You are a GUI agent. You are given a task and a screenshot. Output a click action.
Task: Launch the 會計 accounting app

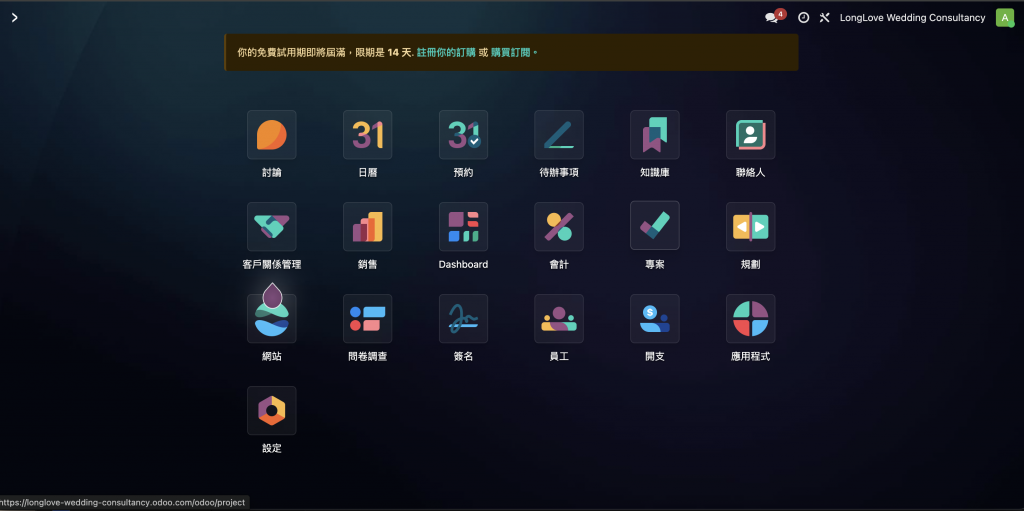point(559,227)
